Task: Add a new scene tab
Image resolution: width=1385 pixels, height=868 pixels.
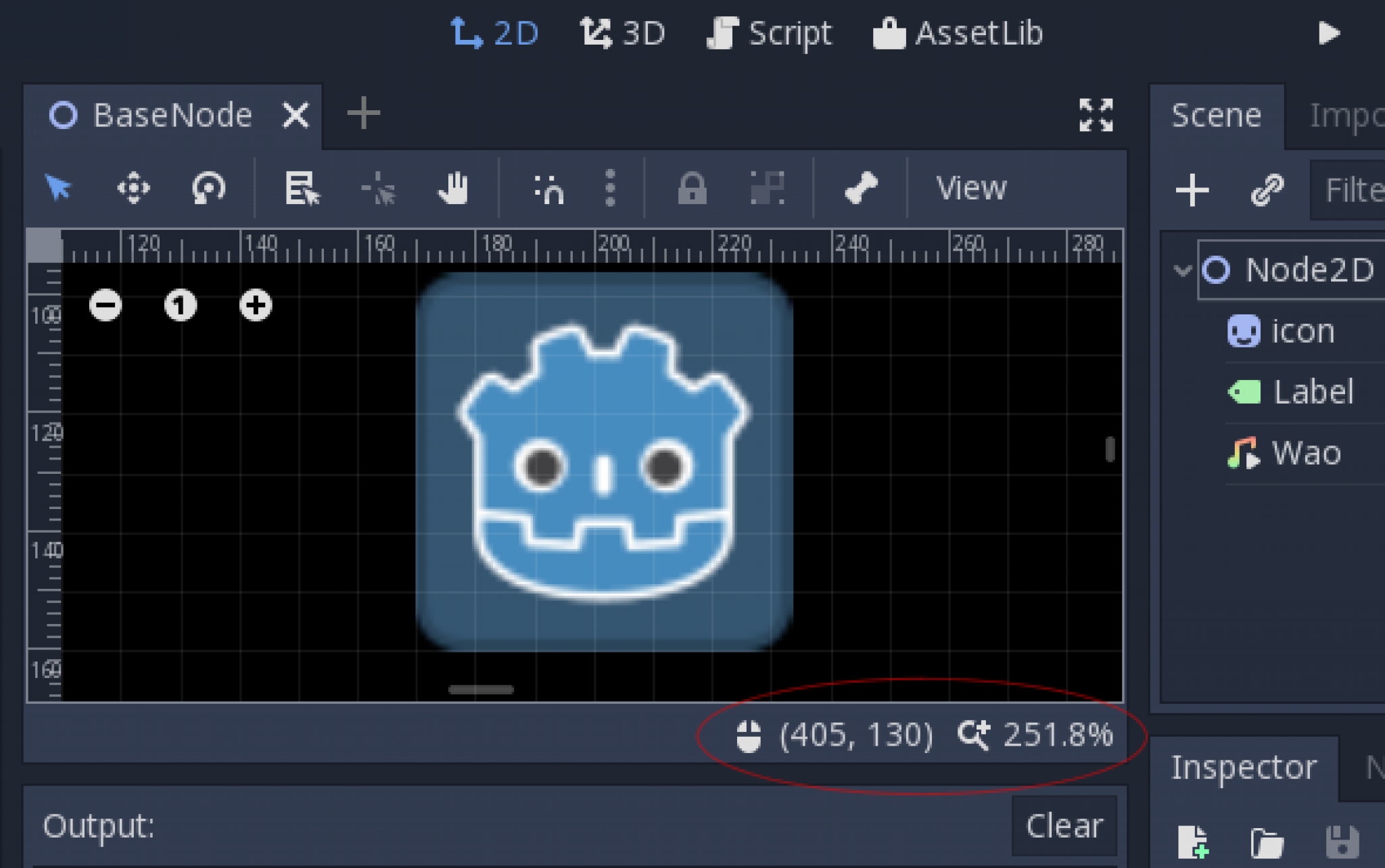Action: coord(363,114)
